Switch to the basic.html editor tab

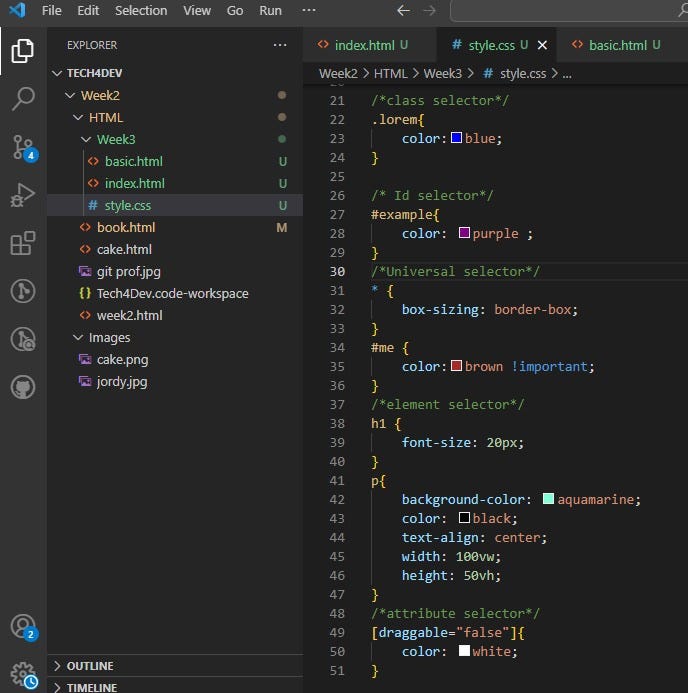pos(622,45)
